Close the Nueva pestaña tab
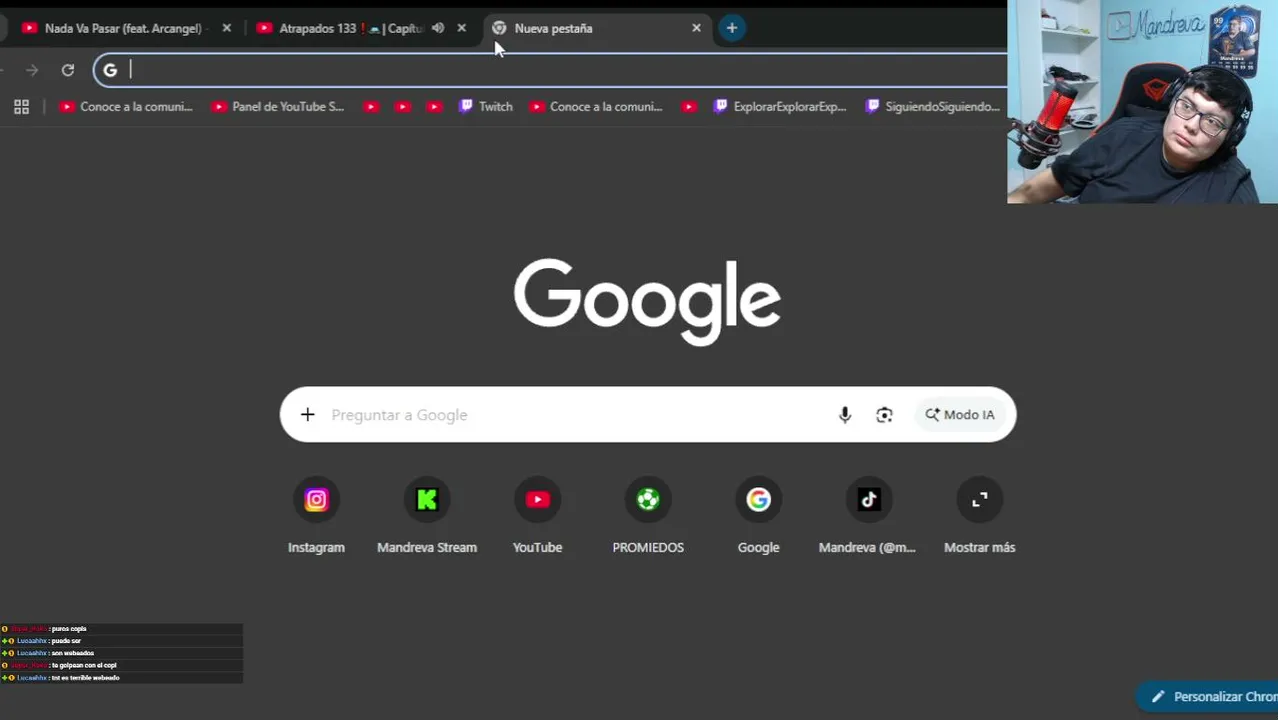Screen dimensions: 1278x720 click(697, 28)
